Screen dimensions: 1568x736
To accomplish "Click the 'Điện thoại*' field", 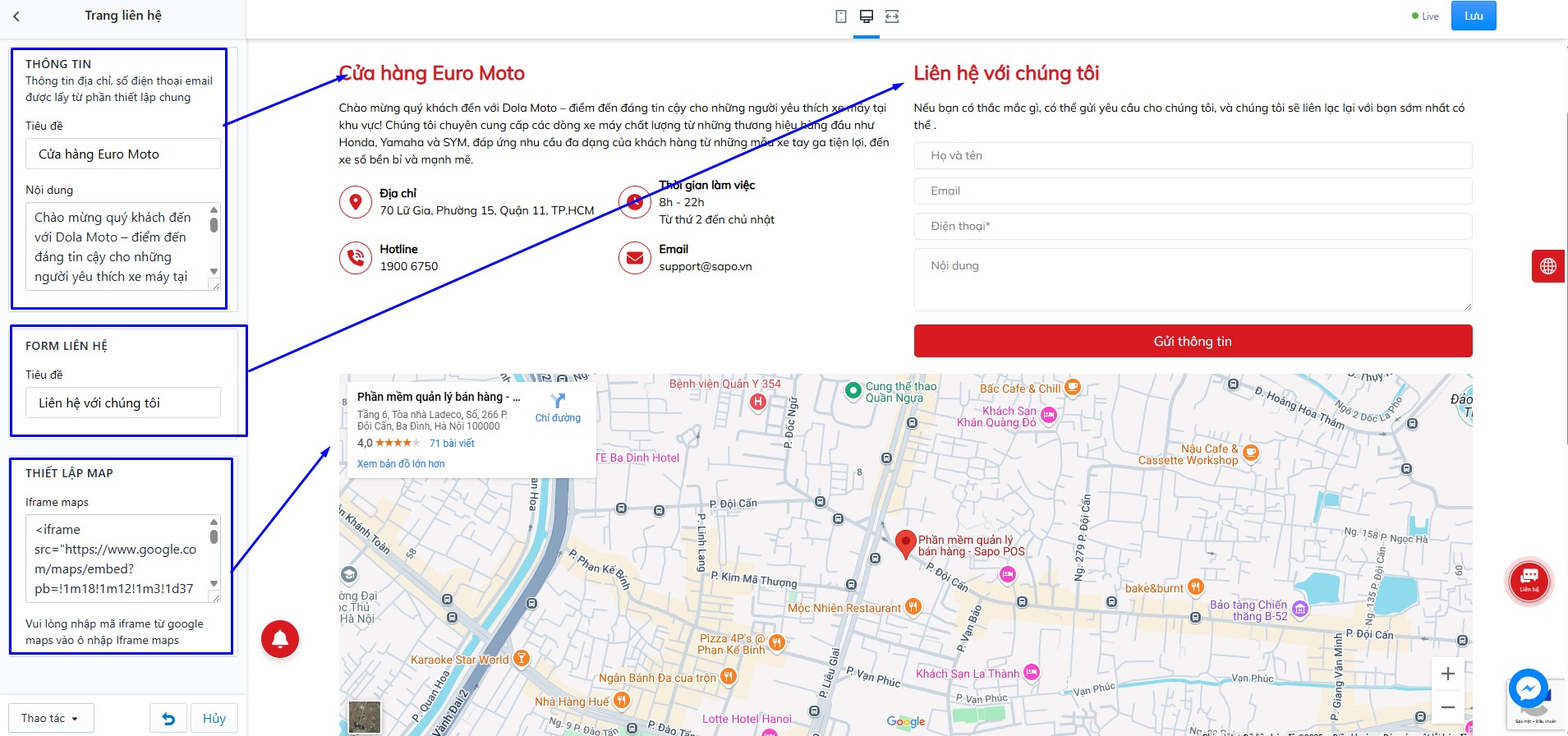I will [x=1193, y=226].
